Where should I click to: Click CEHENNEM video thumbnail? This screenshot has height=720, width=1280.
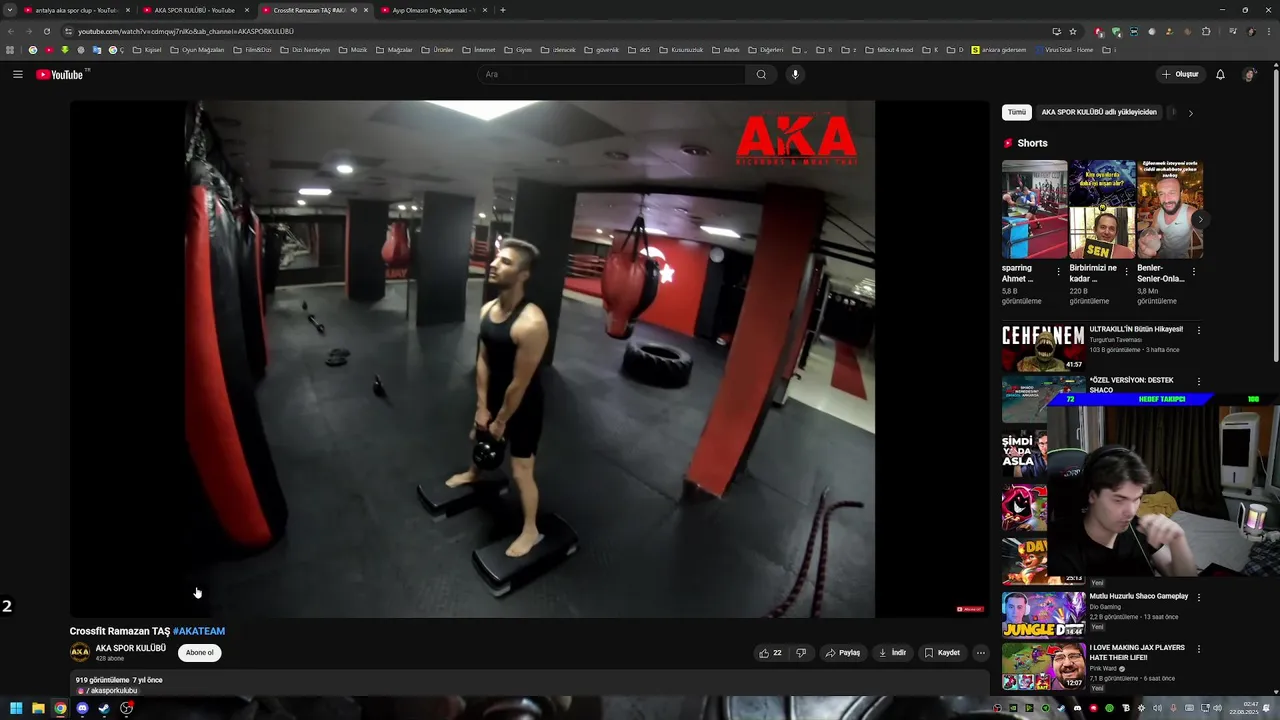tap(1043, 347)
